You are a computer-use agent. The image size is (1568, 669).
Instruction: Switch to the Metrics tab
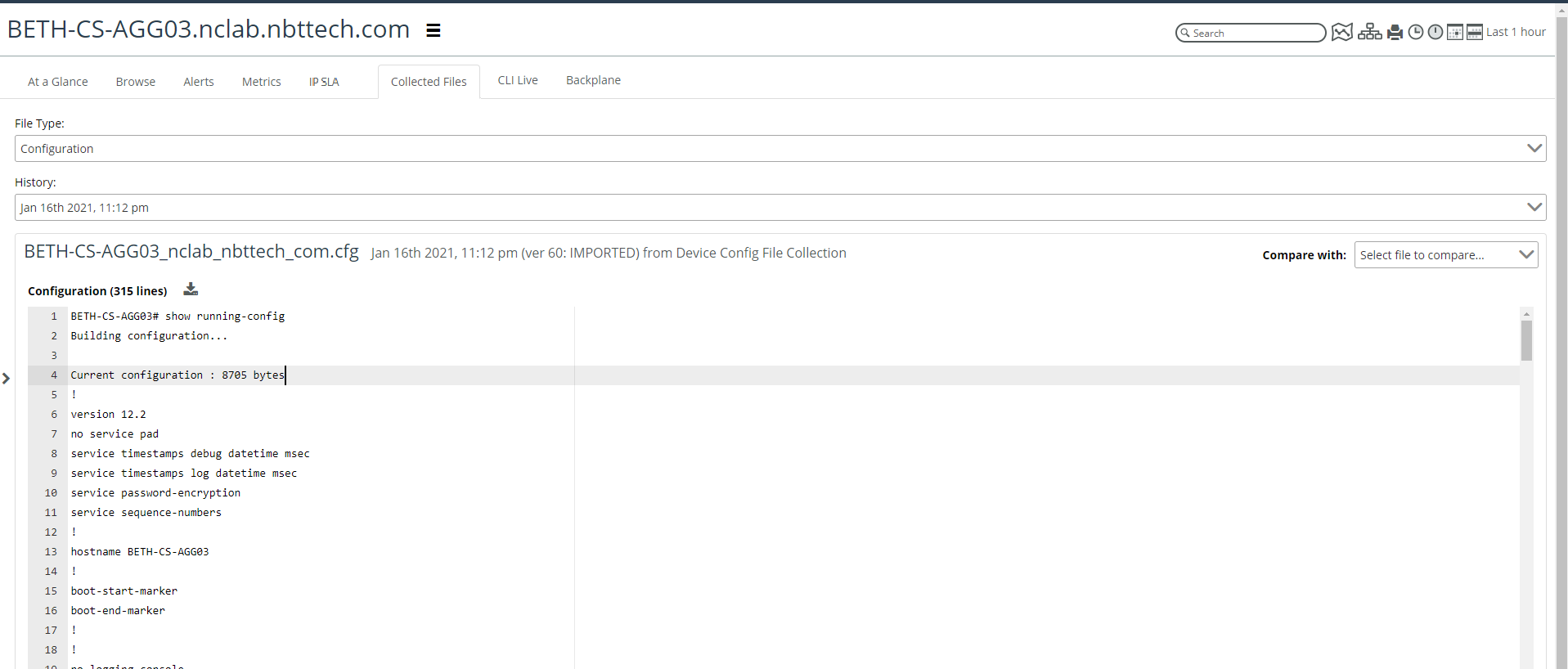pos(261,82)
